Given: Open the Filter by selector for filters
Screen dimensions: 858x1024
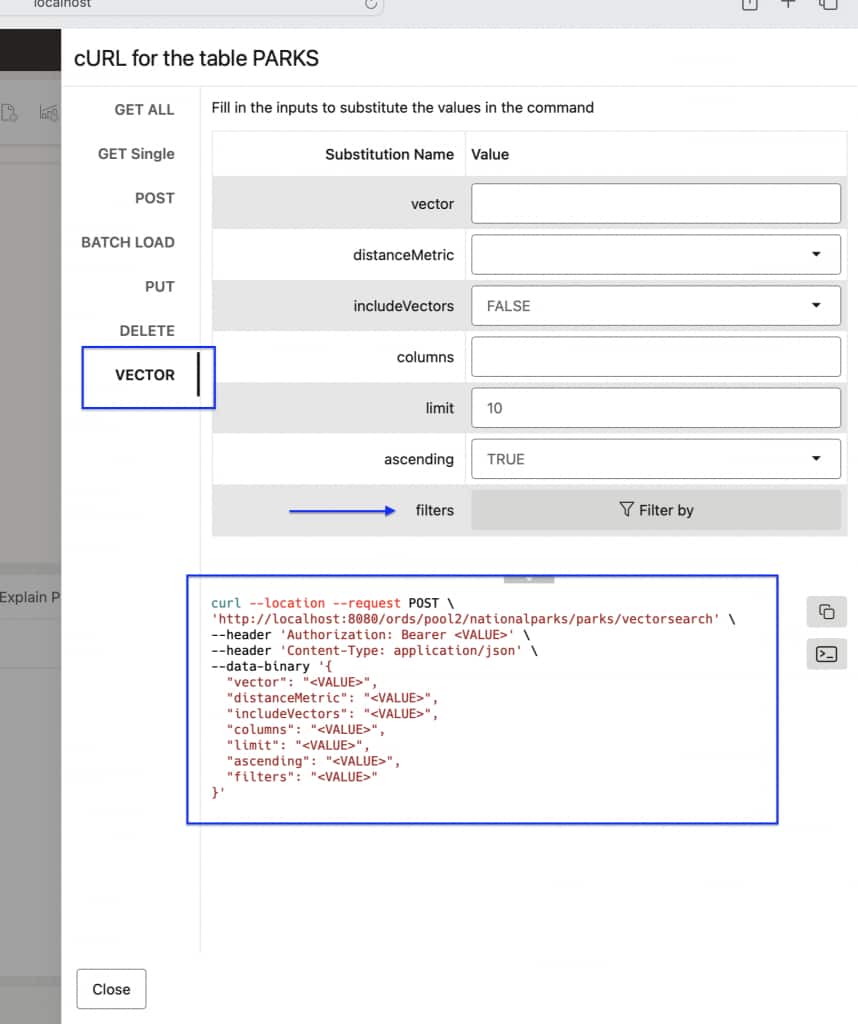Looking at the screenshot, I should [656, 510].
